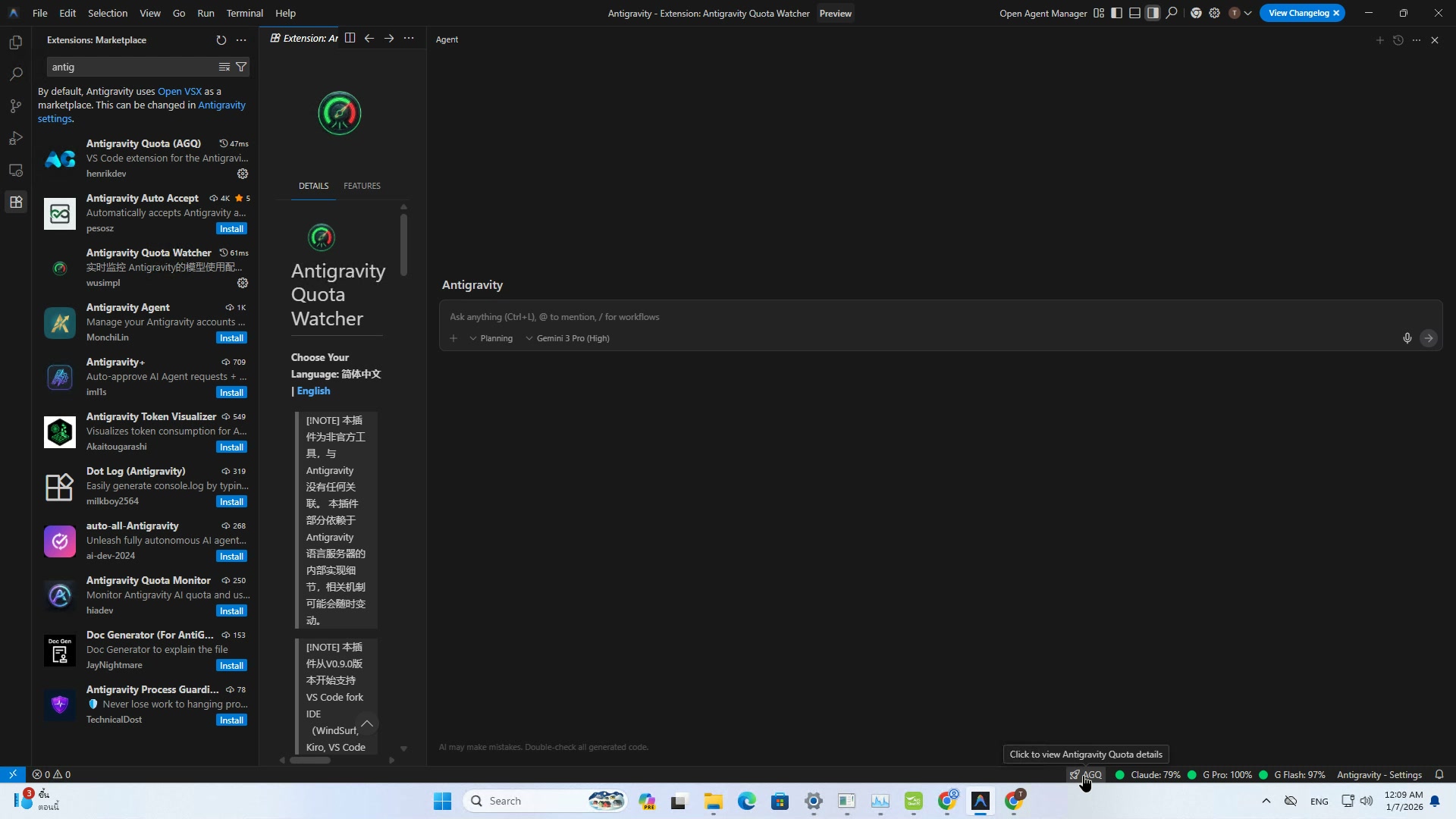1456x819 pixels.
Task: Open the Run and Debug view
Action: [15, 138]
